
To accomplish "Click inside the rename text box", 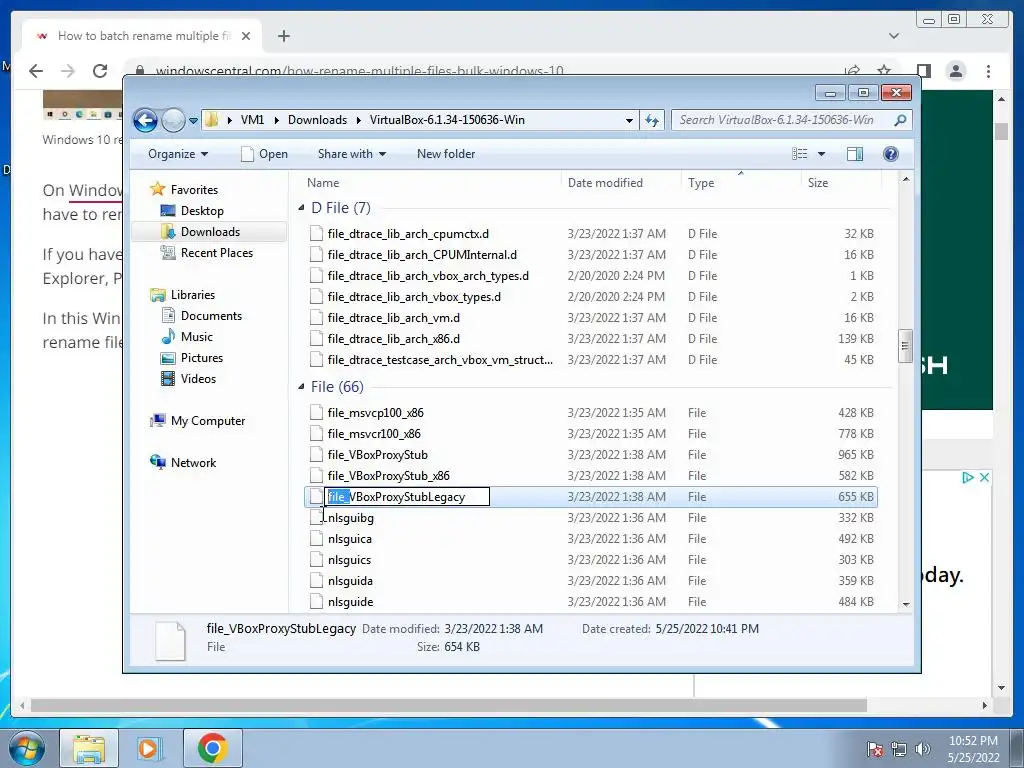I will (x=407, y=497).
